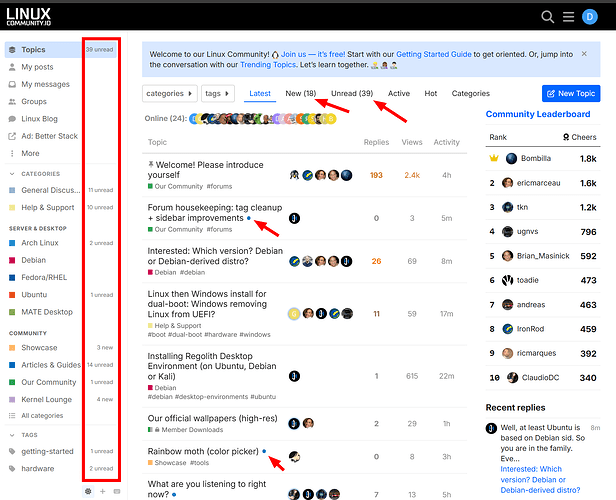Select the Articles & Guides category
The image size is (616, 500).
coord(51,365)
